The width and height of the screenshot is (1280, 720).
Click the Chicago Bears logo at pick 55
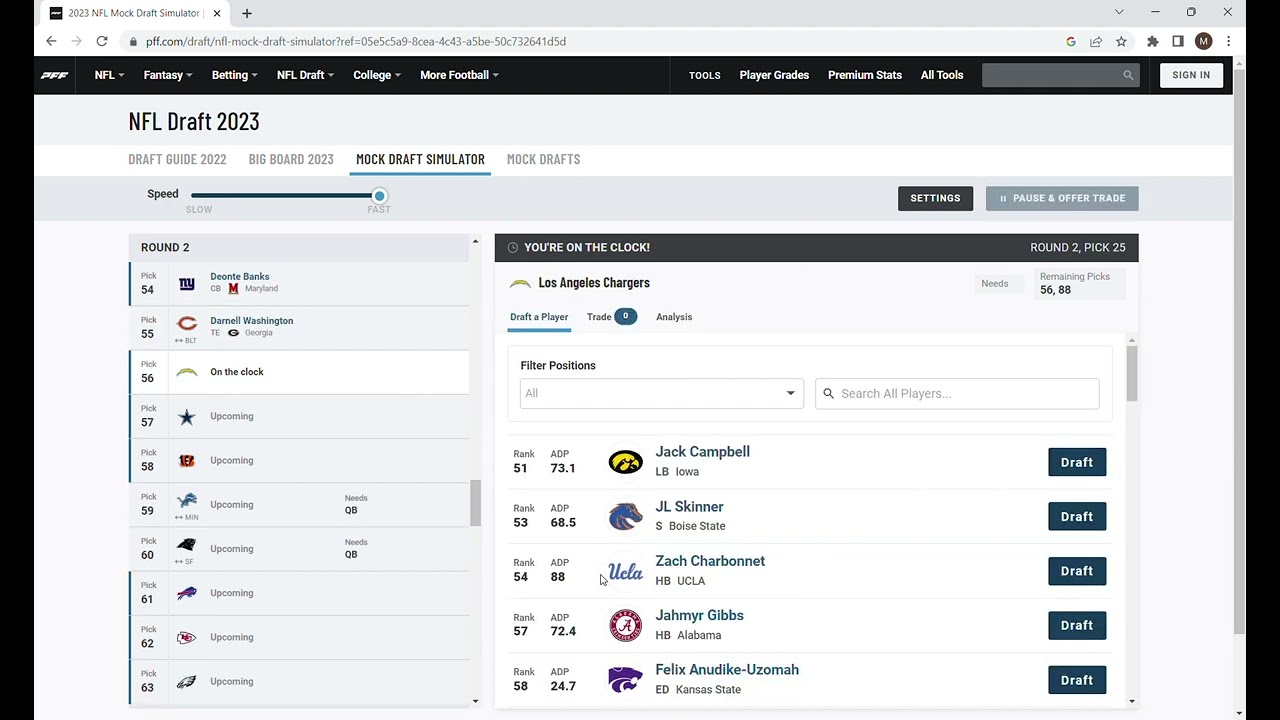click(187, 323)
